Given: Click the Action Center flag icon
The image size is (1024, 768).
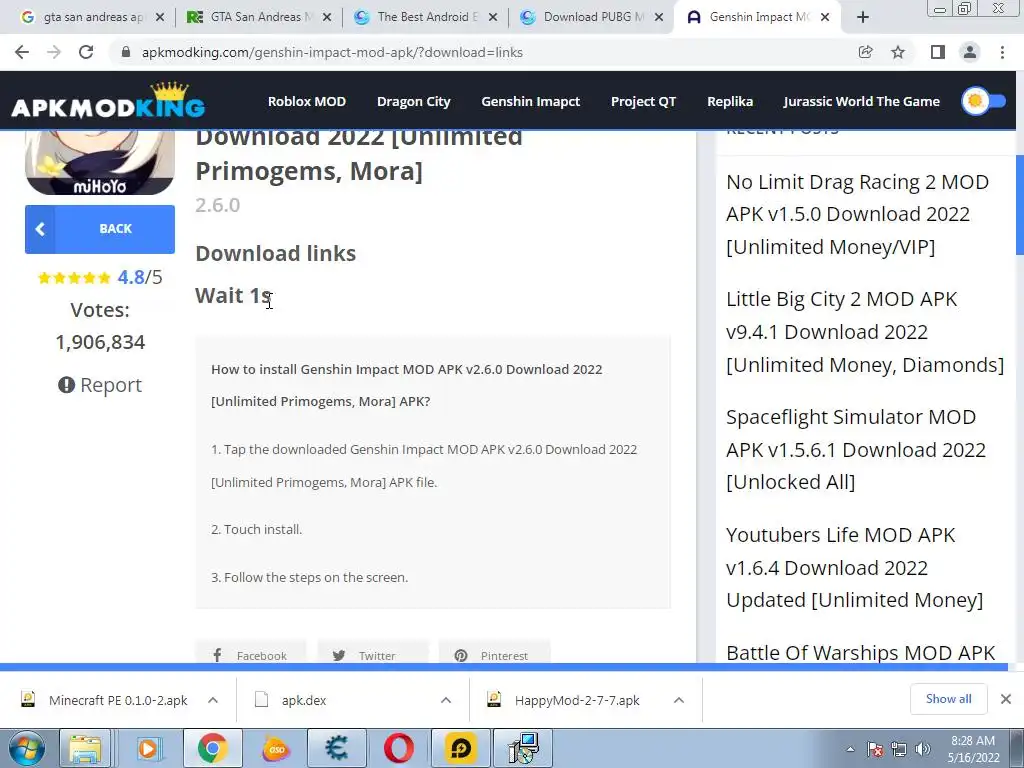Looking at the screenshot, I should (875, 749).
